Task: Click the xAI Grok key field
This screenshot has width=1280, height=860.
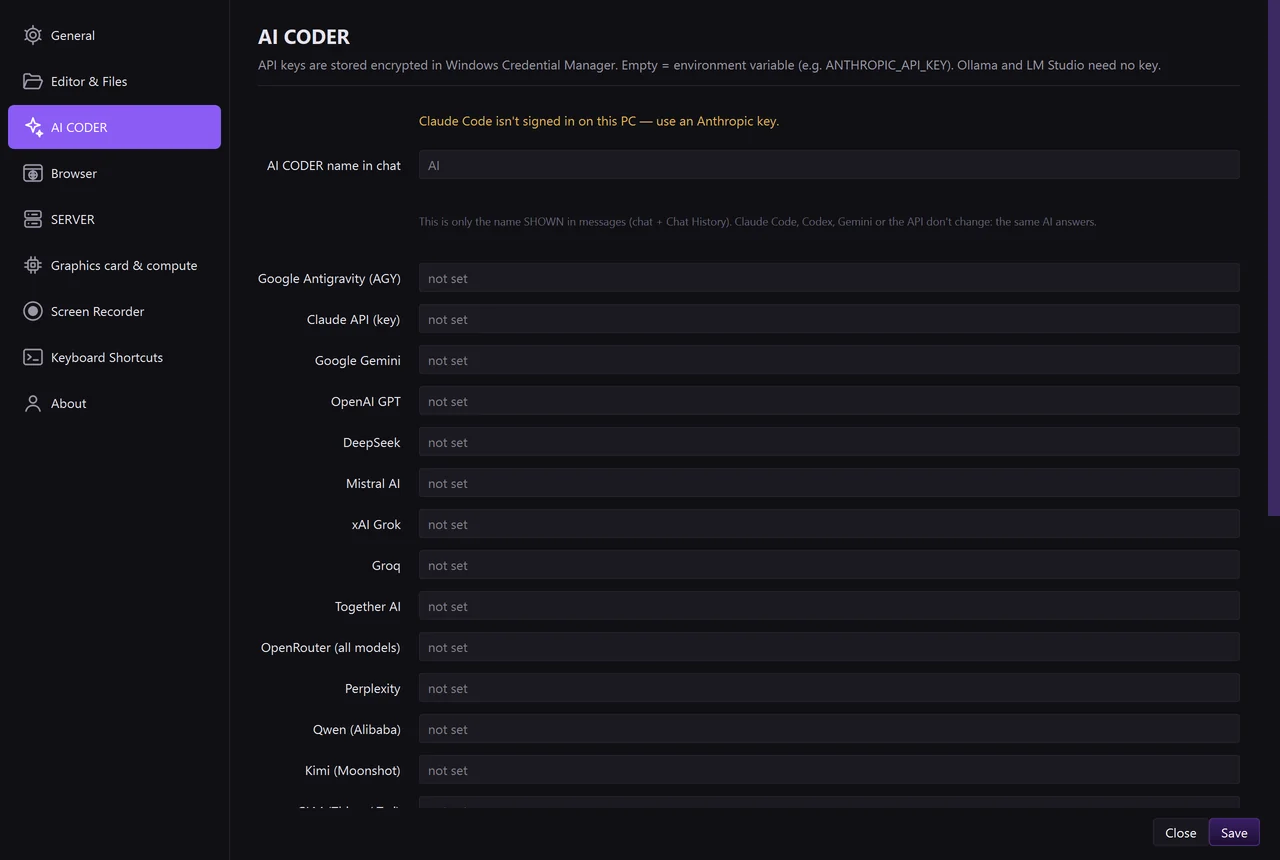Action: click(x=829, y=524)
